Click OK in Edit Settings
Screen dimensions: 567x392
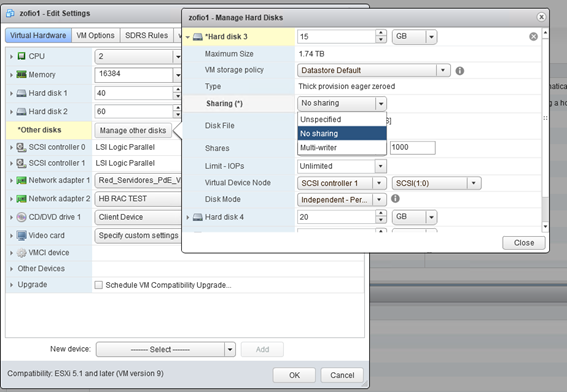click(294, 375)
